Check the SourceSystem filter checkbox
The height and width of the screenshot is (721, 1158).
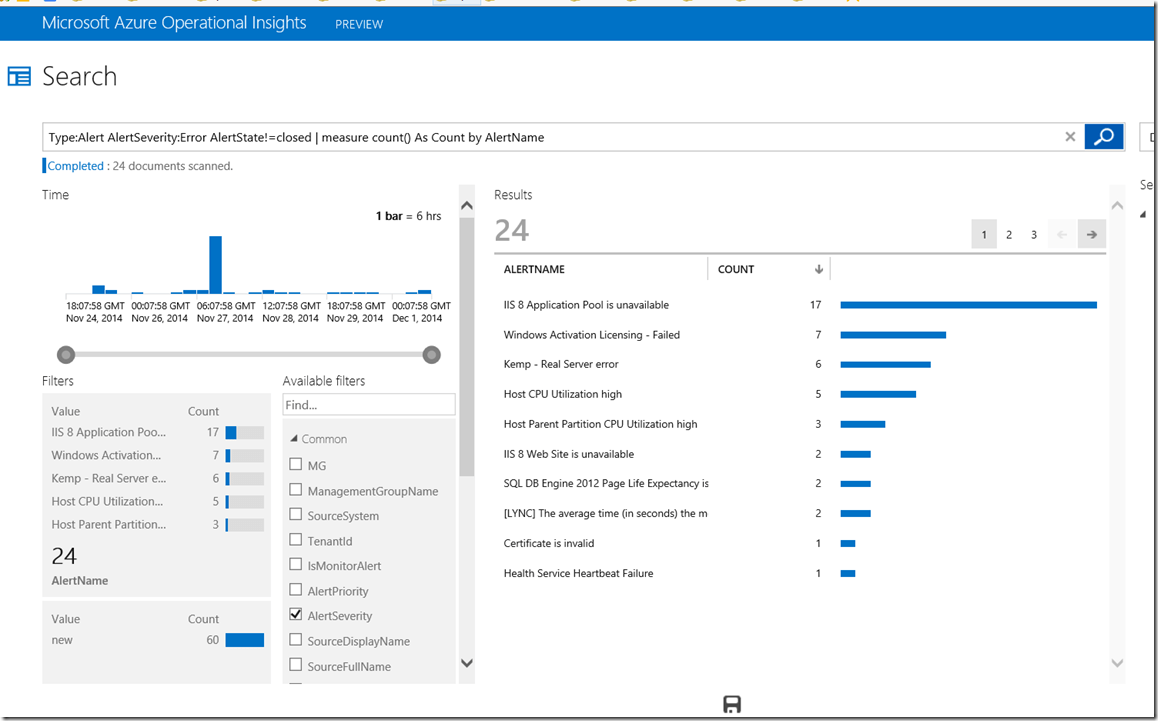[296, 515]
